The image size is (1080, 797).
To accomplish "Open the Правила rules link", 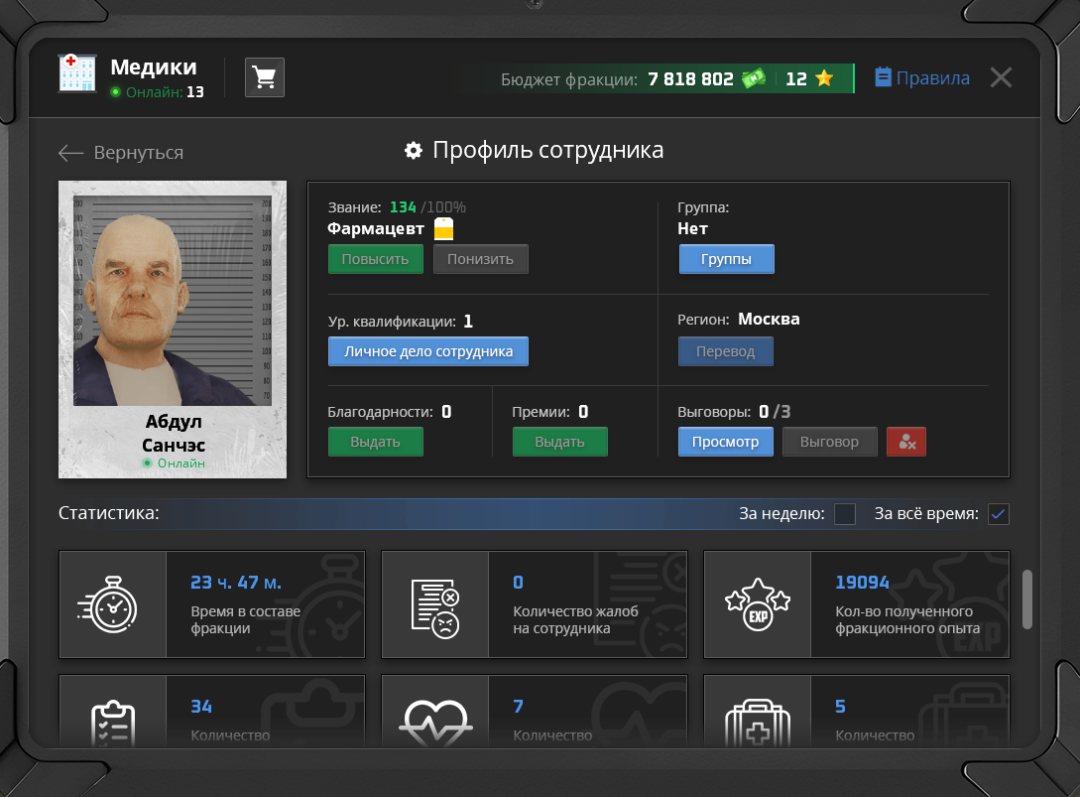I will click(922, 78).
